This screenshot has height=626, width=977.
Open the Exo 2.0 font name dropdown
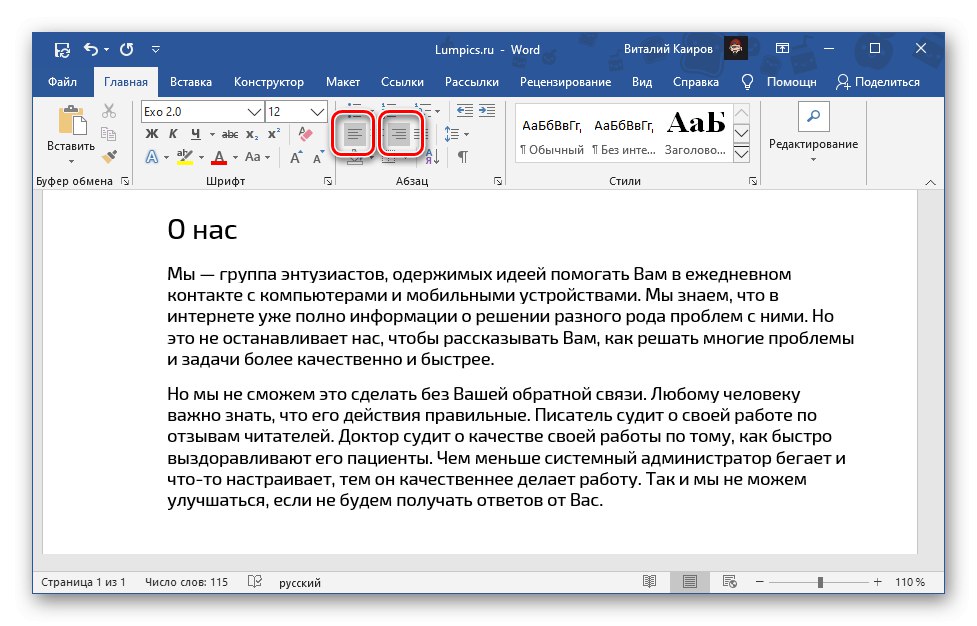pyautogui.click(x=253, y=111)
